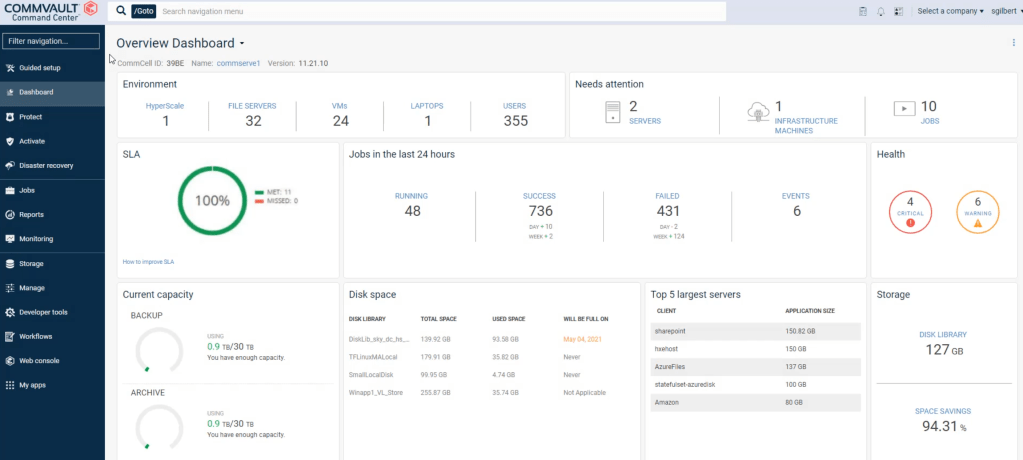Click the Commvault Command Center logo
The width and height of the screenshot is (1023, 460).
click(x=50, y=12)
